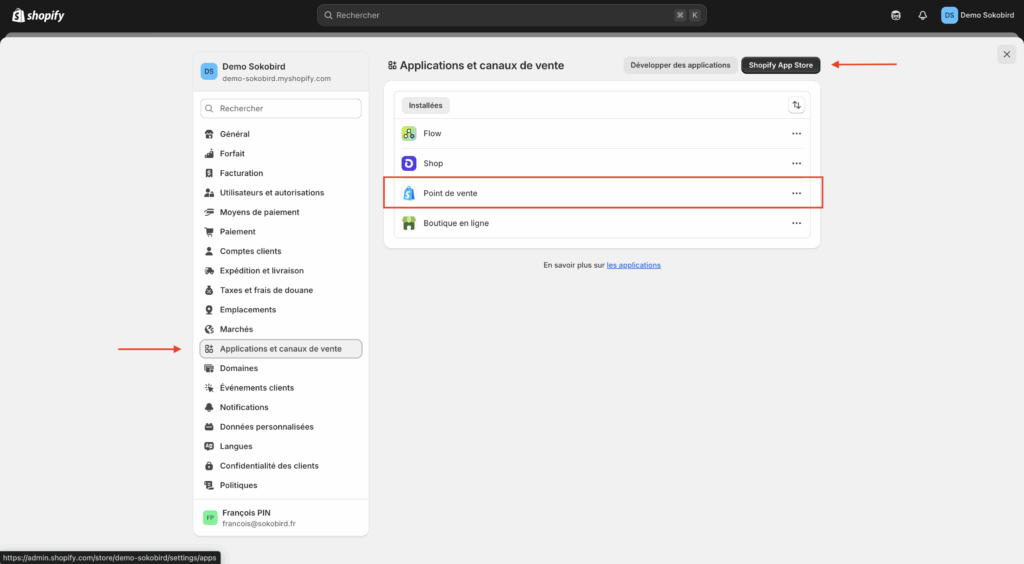Click the sort arrows icon in Installées
Screen dimensions: 1024x564
(796, 105)
